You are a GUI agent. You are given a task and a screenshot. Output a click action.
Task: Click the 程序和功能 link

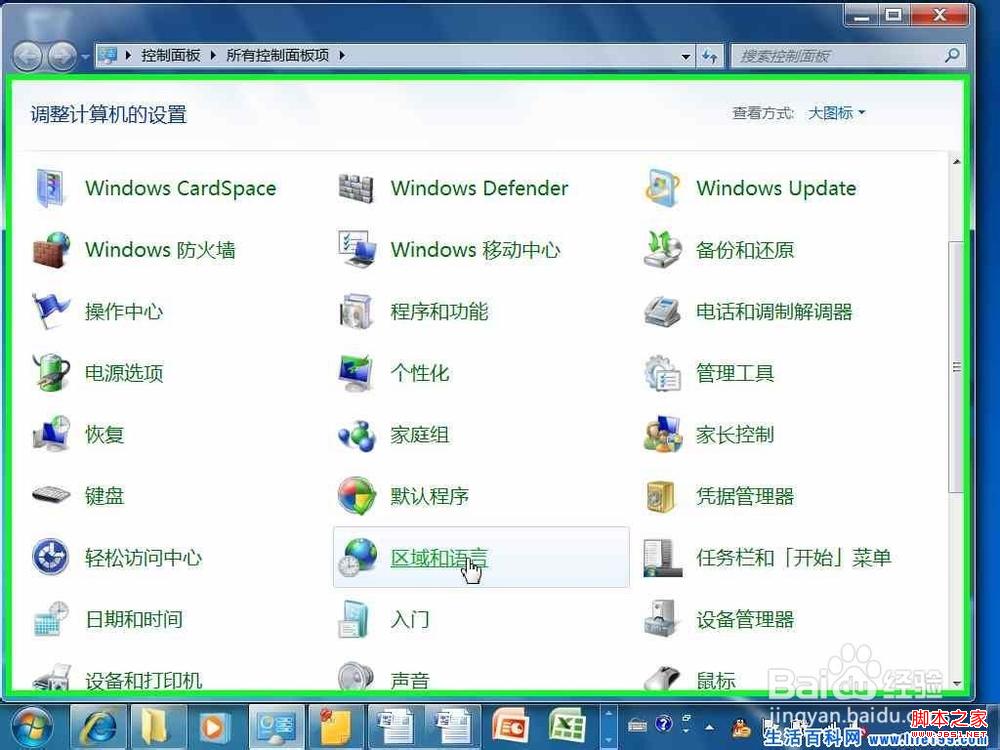439,312
